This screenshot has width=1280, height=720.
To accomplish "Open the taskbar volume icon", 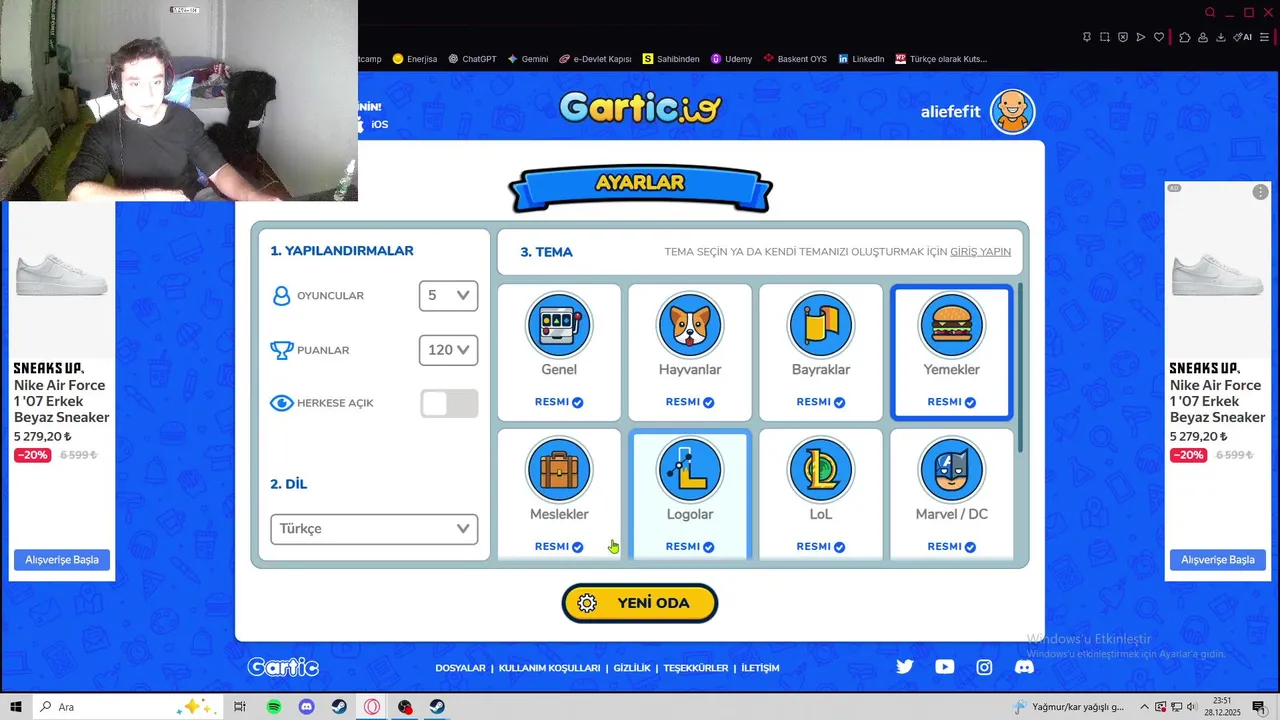I will (1192, 707).
